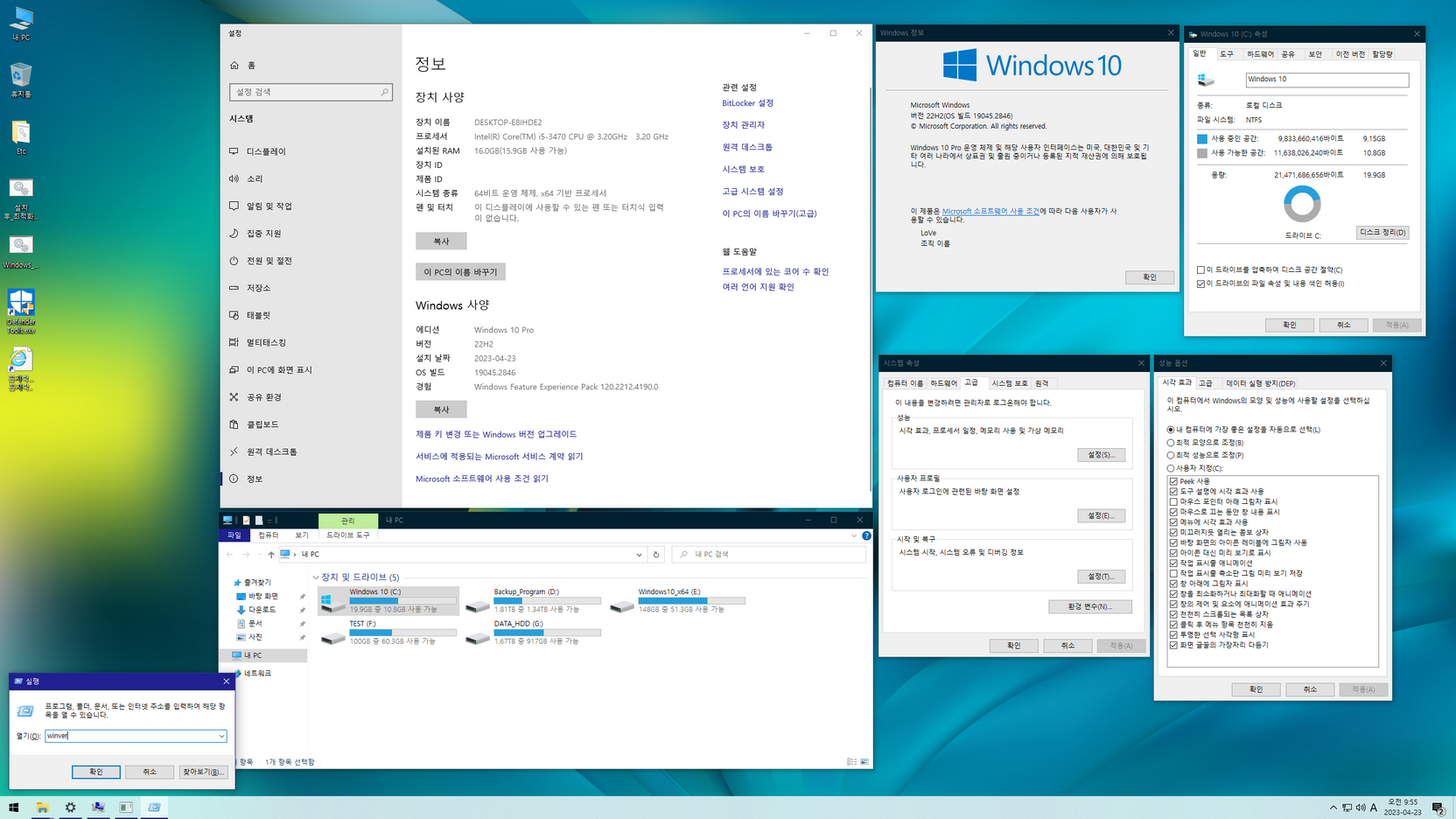Toggle 작업 표시줄 애니메이션 checkbox

point(1173,563)
